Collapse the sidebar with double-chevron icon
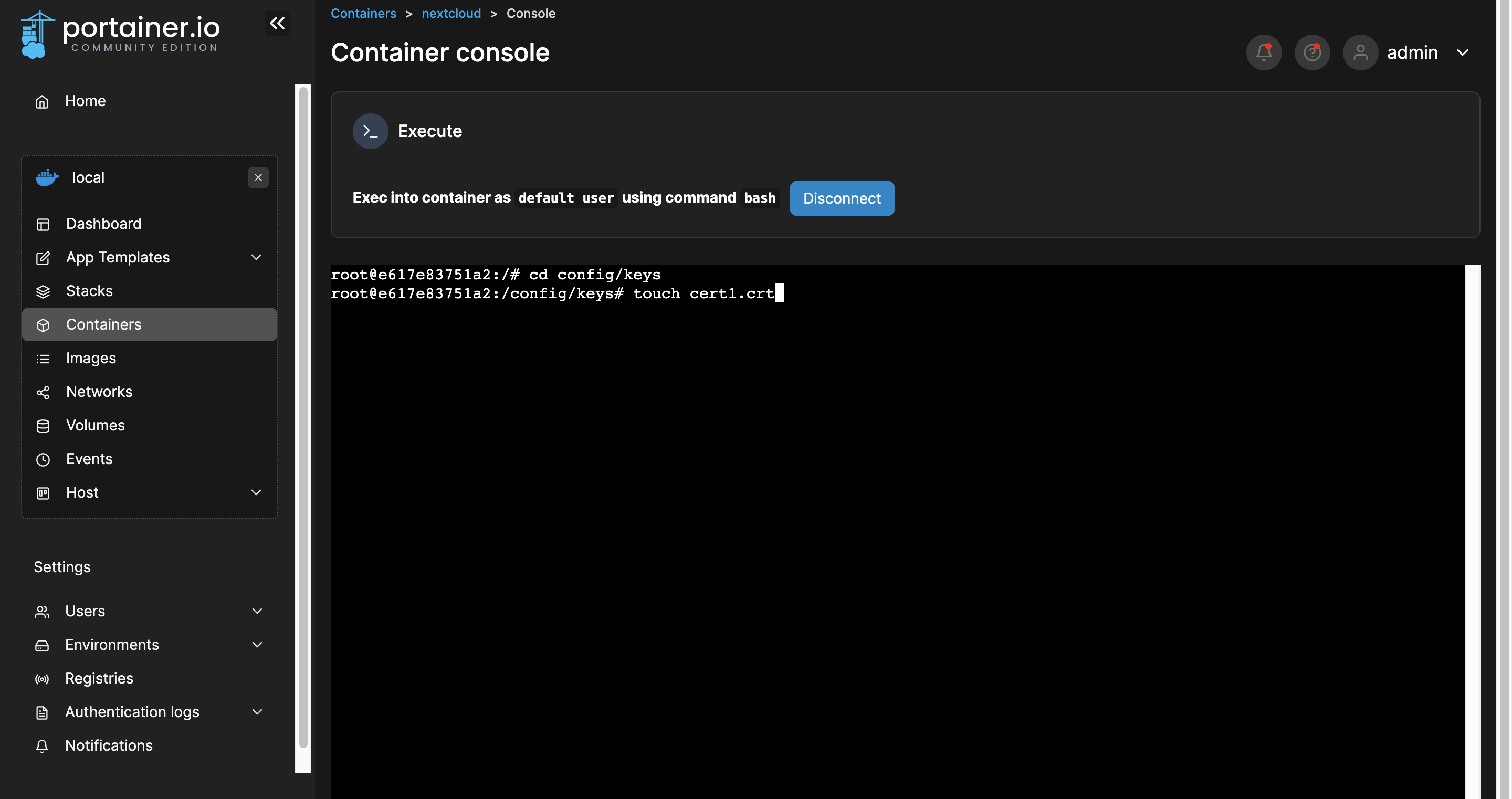Screen dimensions: 1512x799 277,24
